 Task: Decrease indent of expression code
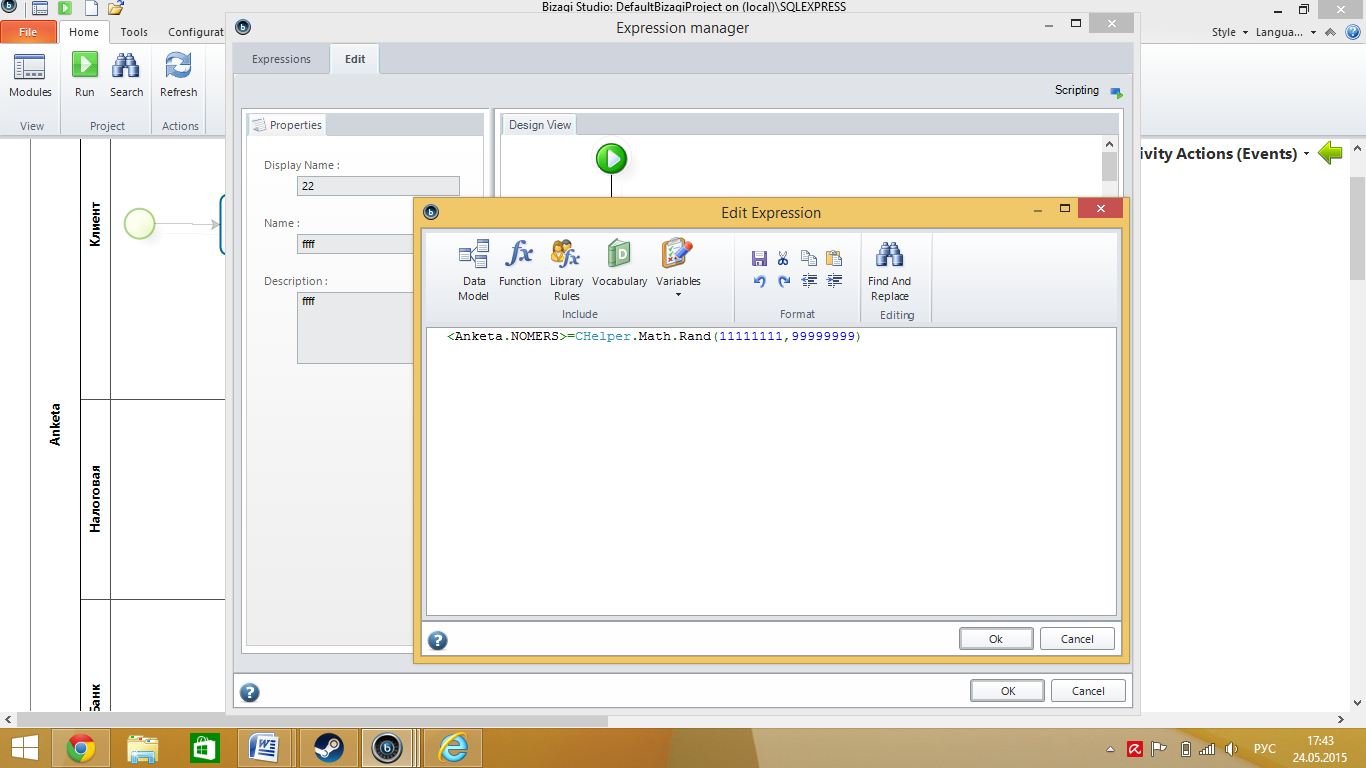click(x=809, y=281)
